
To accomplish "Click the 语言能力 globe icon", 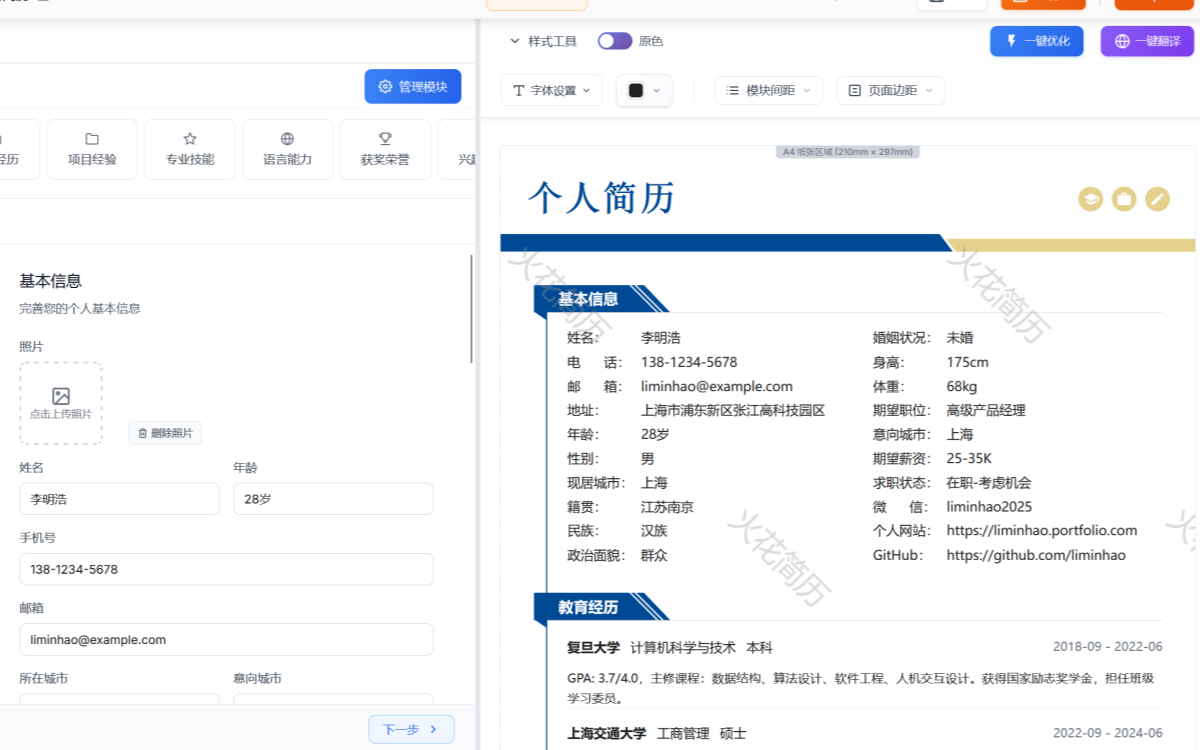I will click(x=287, y=140).
